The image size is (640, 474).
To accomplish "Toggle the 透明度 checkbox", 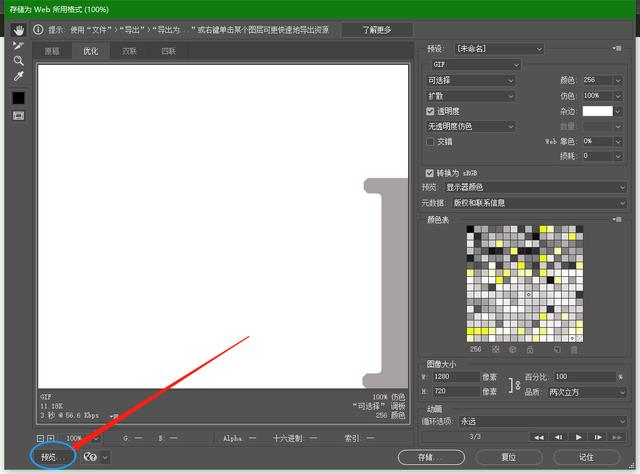I will [x=431, y=111].
